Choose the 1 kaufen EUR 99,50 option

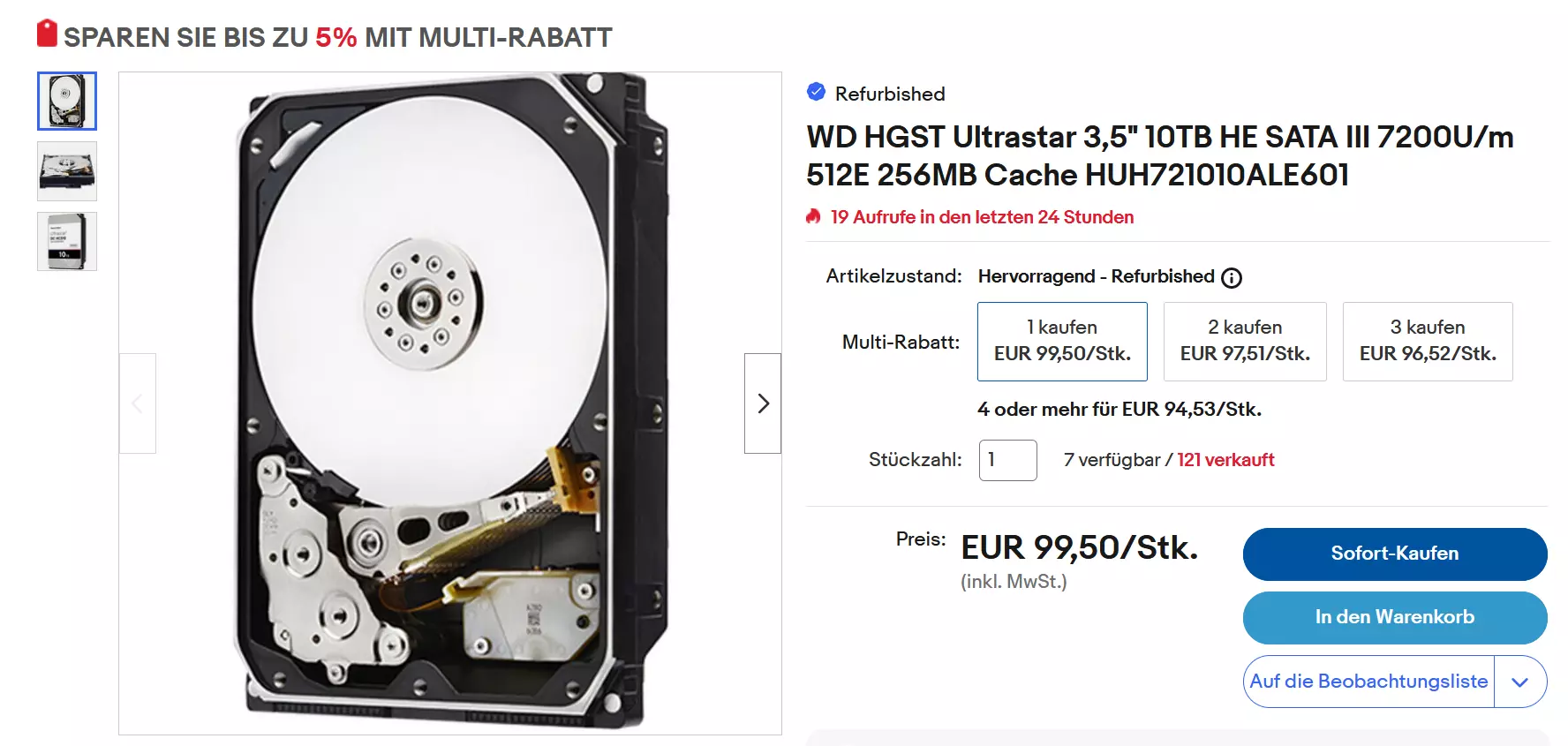coord(1062,342)
